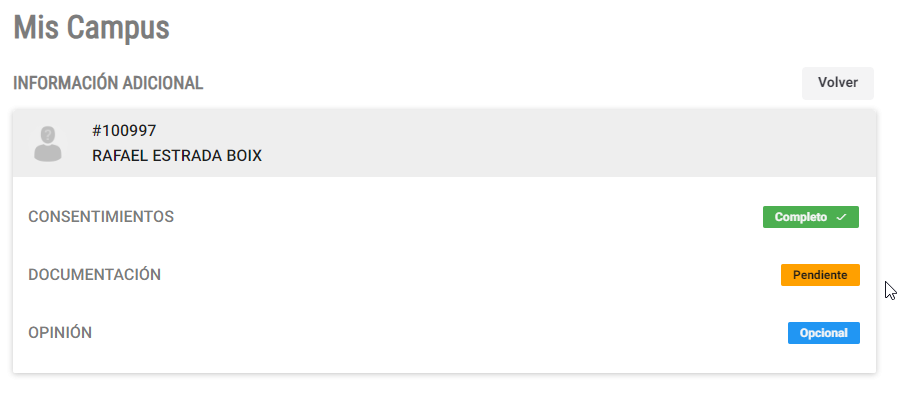Click the question mark on the avatar face
The image size is (901, 393).
[x=48, y=134]
